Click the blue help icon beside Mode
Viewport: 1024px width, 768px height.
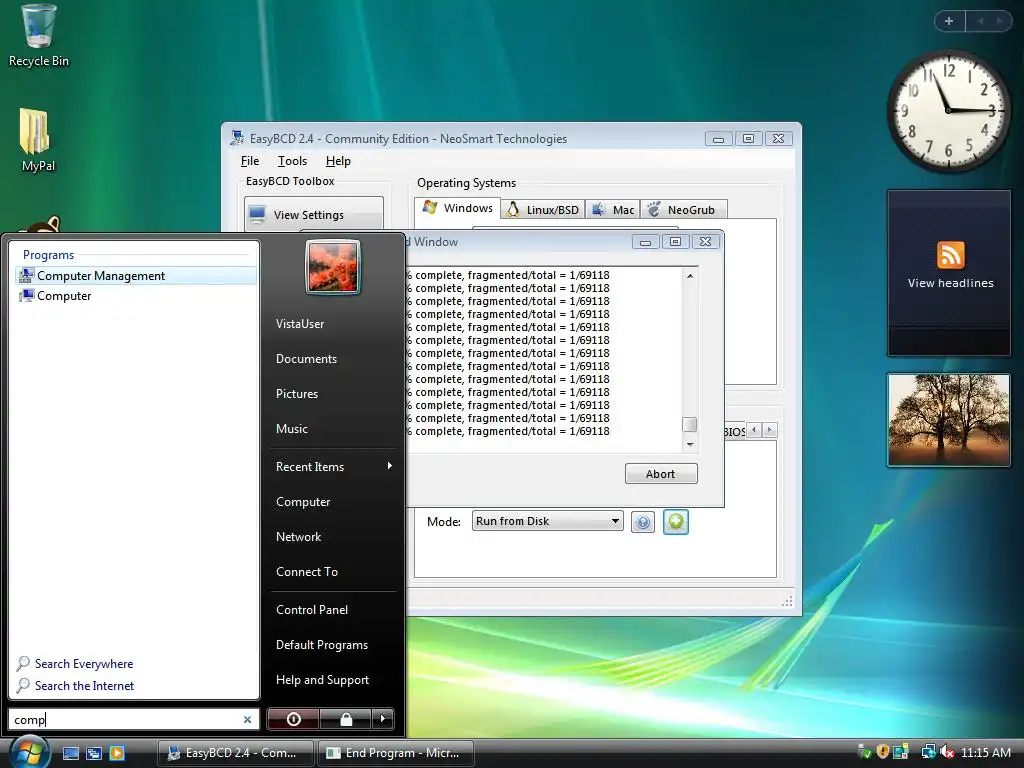click(x=643, y=522)
